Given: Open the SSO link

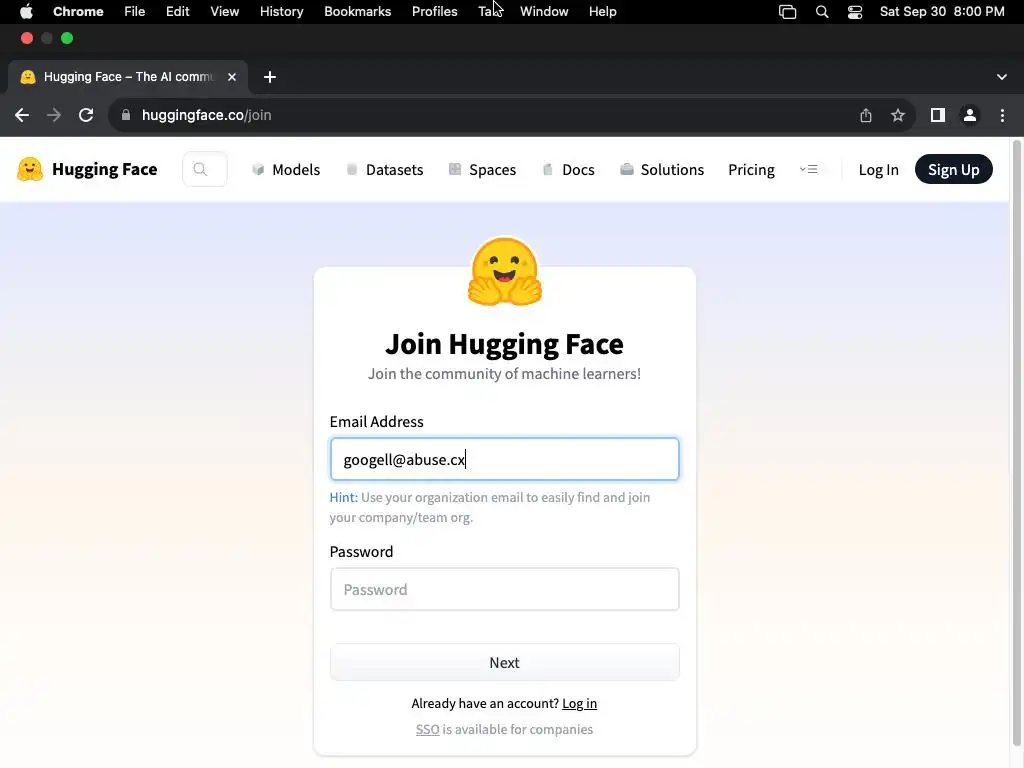Looking at the screenshot, I should coord(428,729).
